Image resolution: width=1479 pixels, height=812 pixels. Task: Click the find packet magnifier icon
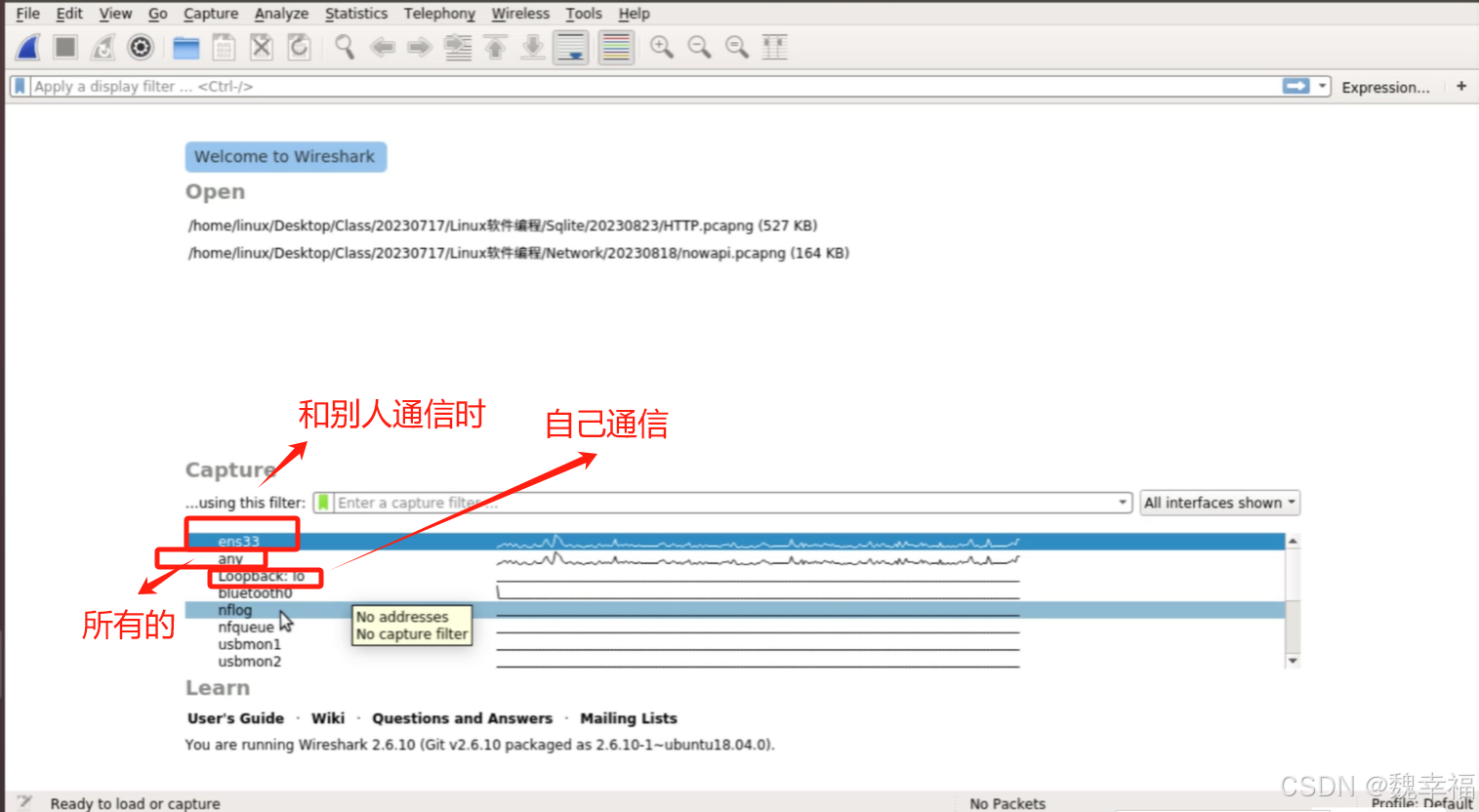click(345, 47)
